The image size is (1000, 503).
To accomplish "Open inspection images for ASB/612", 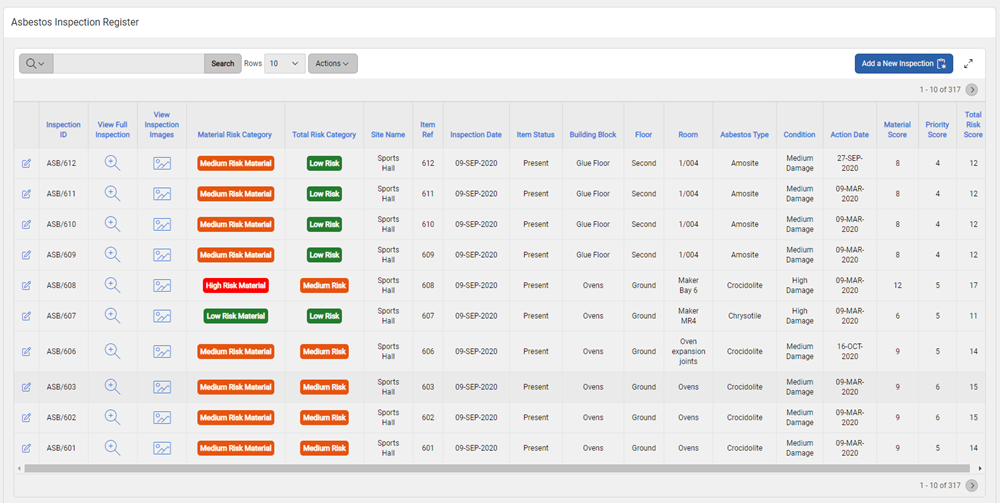I will coord(162,163).
